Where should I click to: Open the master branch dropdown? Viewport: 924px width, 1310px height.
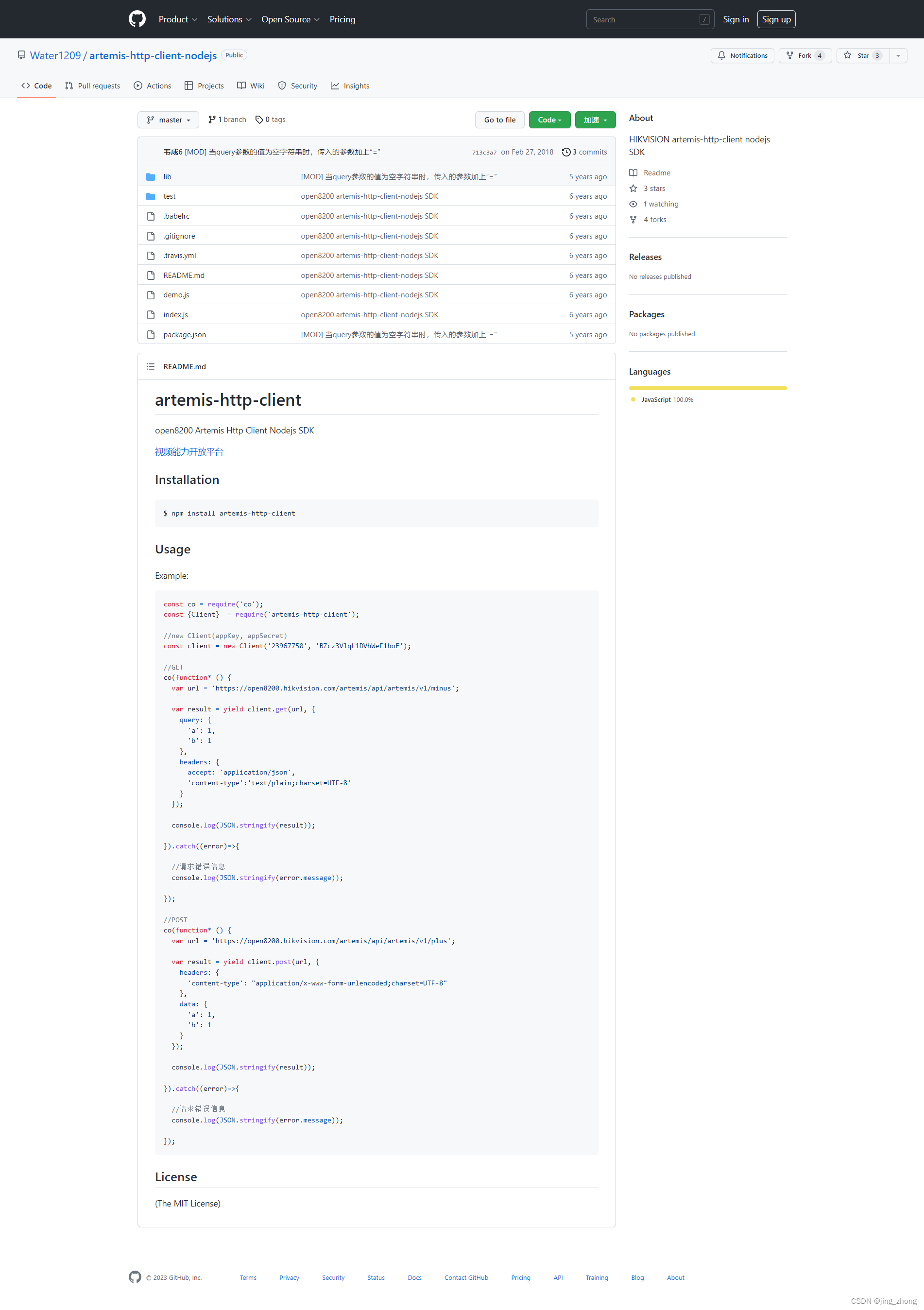pos(168,120)
